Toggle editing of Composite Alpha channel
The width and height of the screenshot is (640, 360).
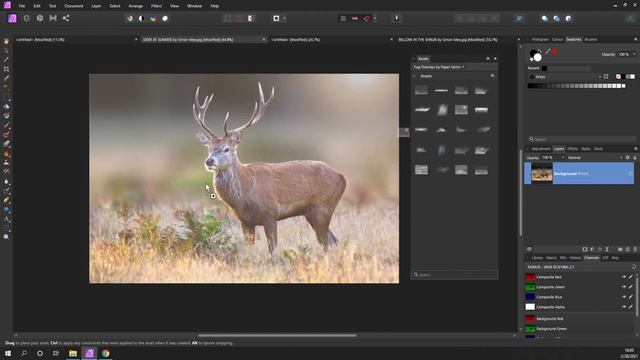pos(631,307)
